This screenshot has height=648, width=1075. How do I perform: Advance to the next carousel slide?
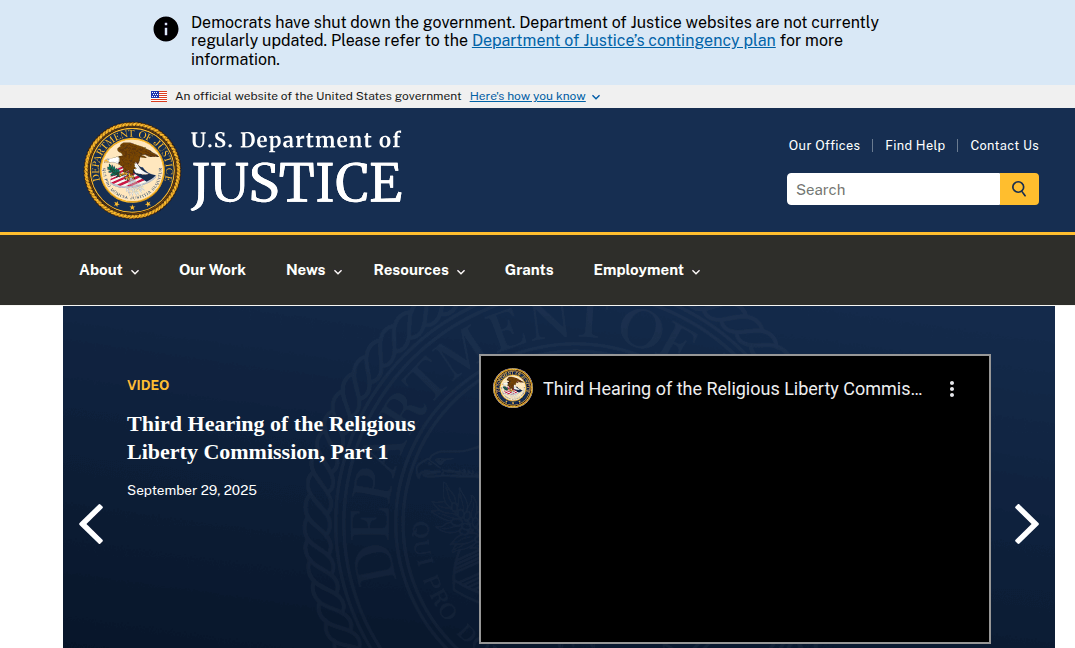click(1026, 524)
